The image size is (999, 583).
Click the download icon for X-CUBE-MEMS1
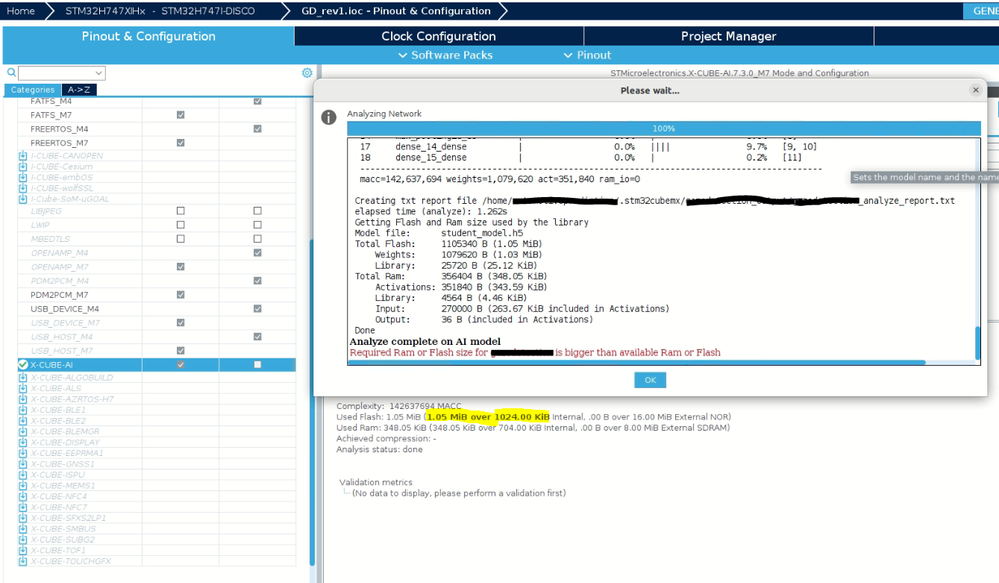click(23, 486)
